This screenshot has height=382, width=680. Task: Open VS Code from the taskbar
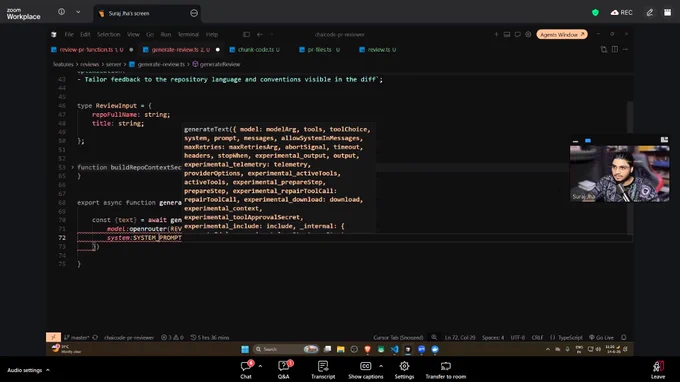point(394,349)
